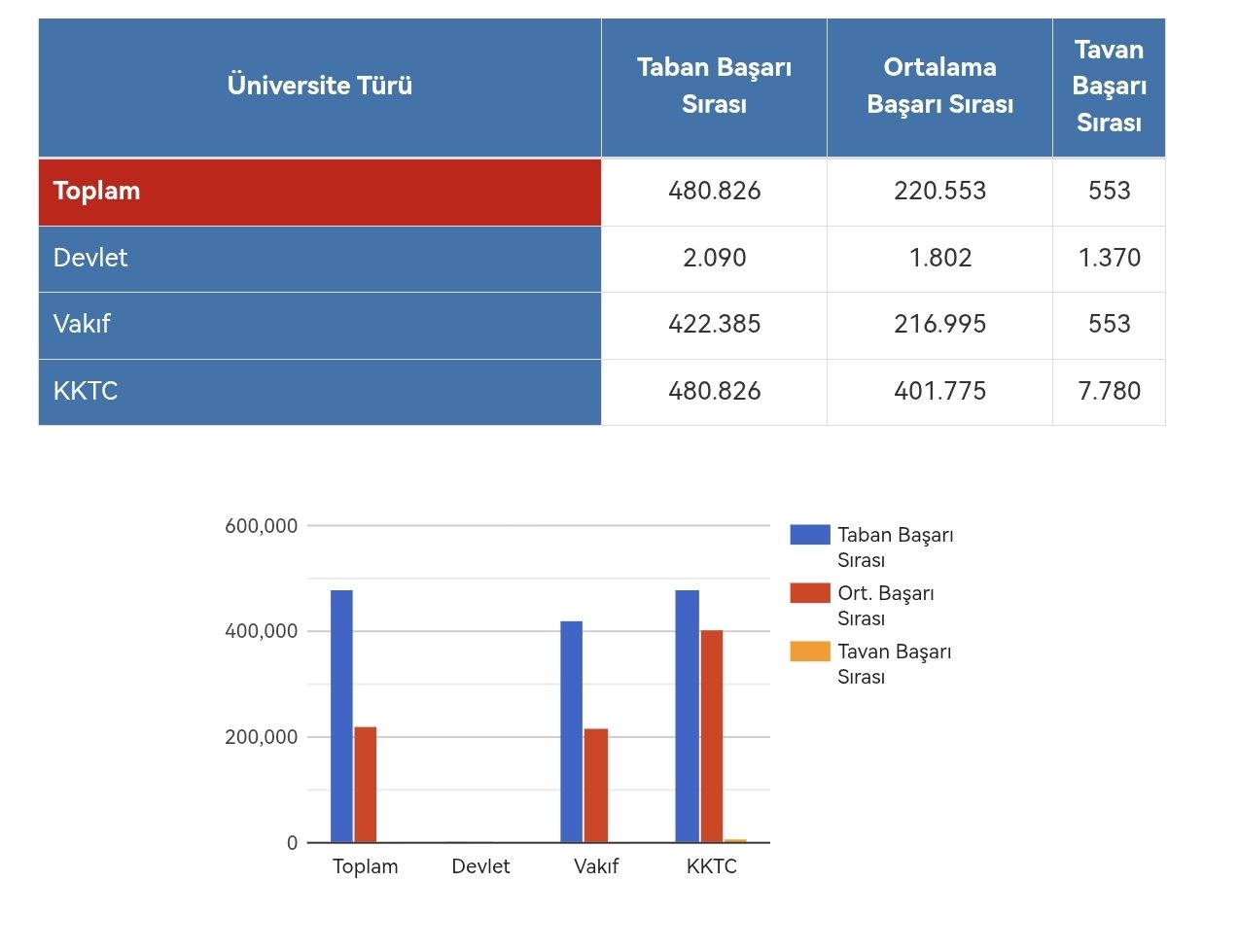Click the 600,000 y-axis label
Screen dimensions: 1239x952
(x=262, y=526)
